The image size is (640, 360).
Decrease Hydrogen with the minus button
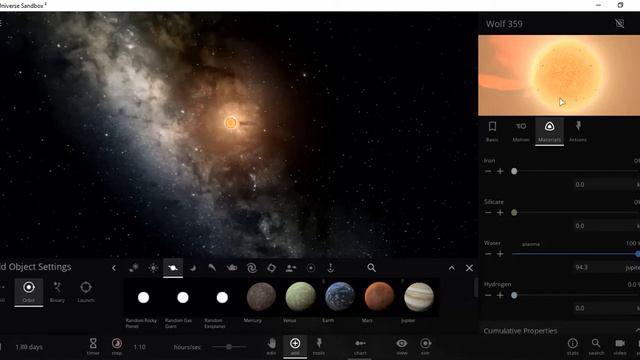click(x=488, y=295)
